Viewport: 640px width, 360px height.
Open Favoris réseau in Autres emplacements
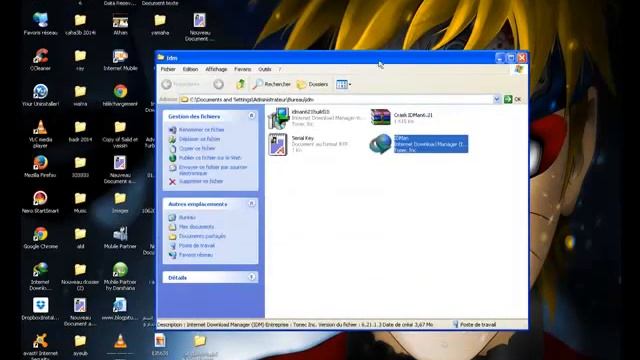tap(196, 255)
